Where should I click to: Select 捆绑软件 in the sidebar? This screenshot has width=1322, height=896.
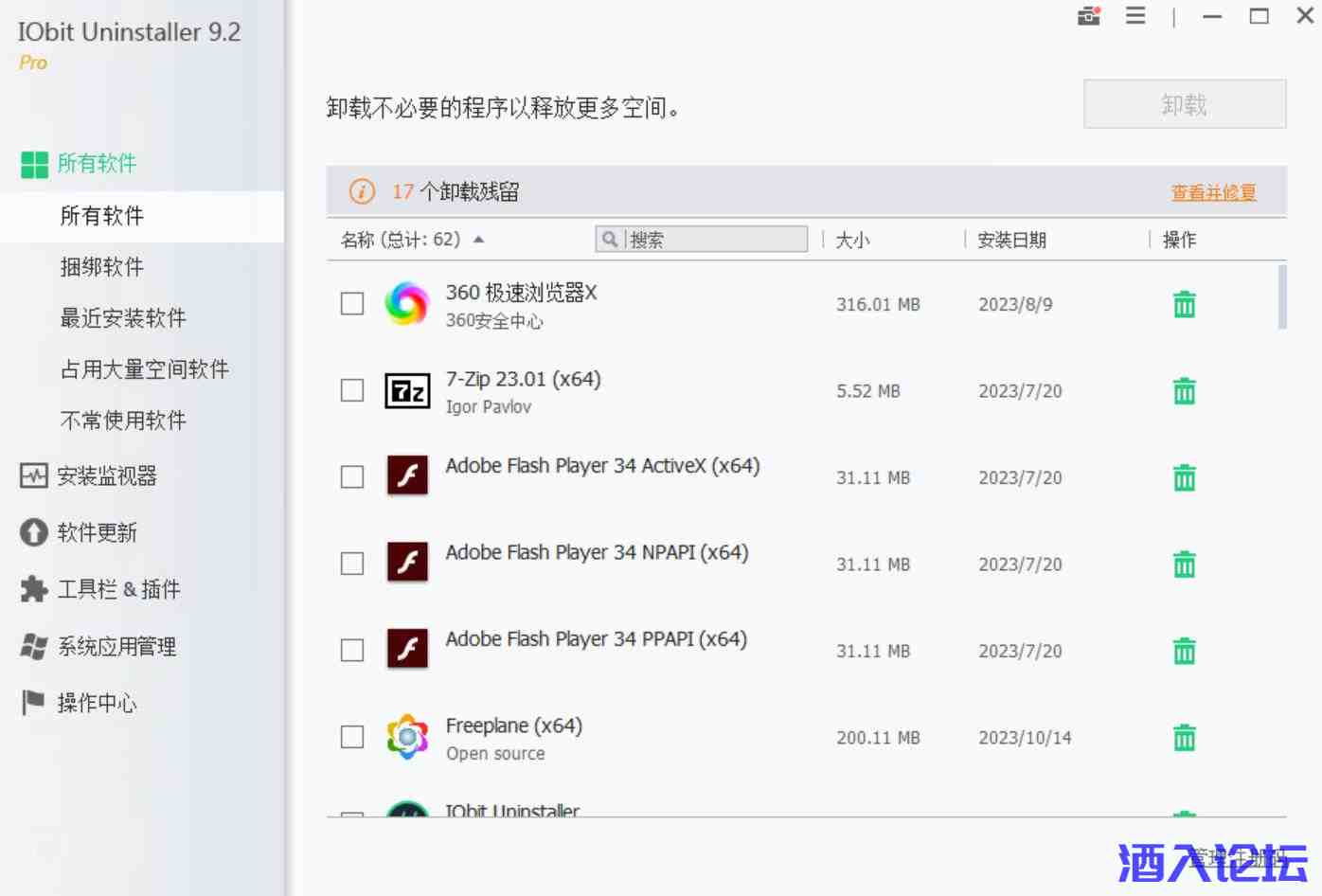102,267
